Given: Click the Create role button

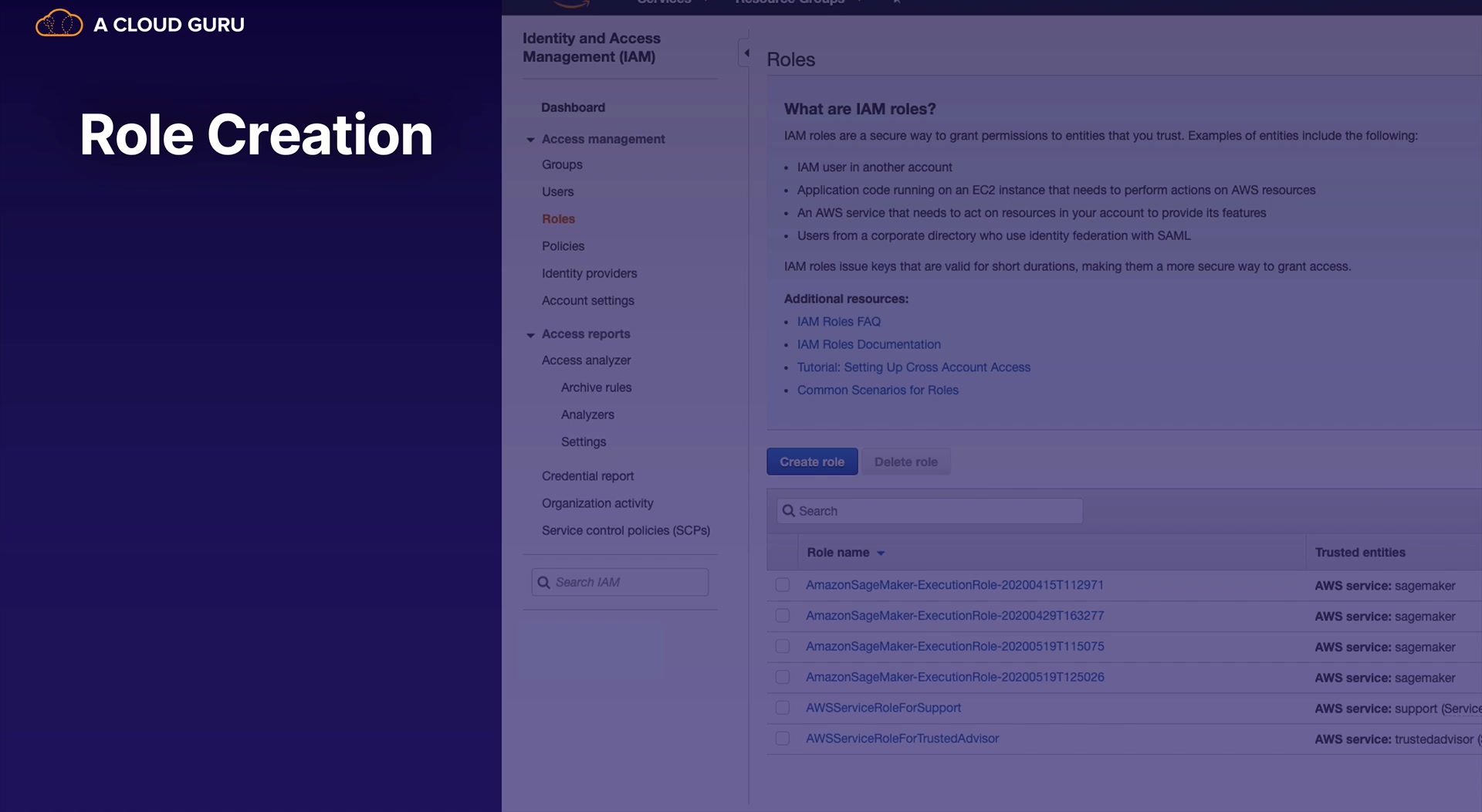Looking at the screenshot, I should tap(811, 462).
